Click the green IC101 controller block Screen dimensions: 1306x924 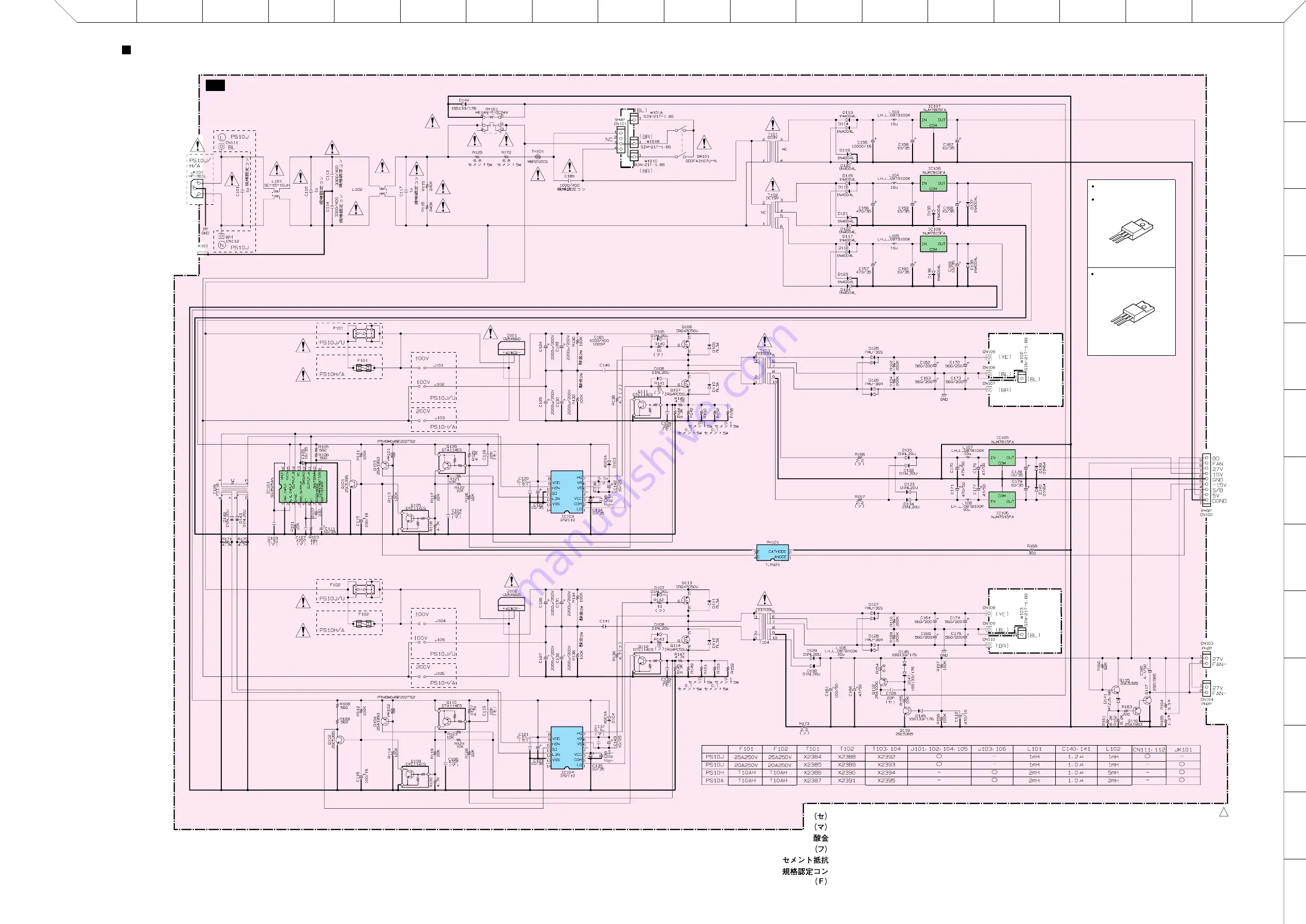coord(302,487)
